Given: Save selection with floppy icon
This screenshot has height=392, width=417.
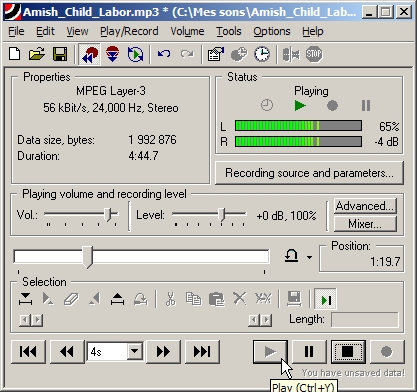Looking at the screenshot, I should point(294,299).
